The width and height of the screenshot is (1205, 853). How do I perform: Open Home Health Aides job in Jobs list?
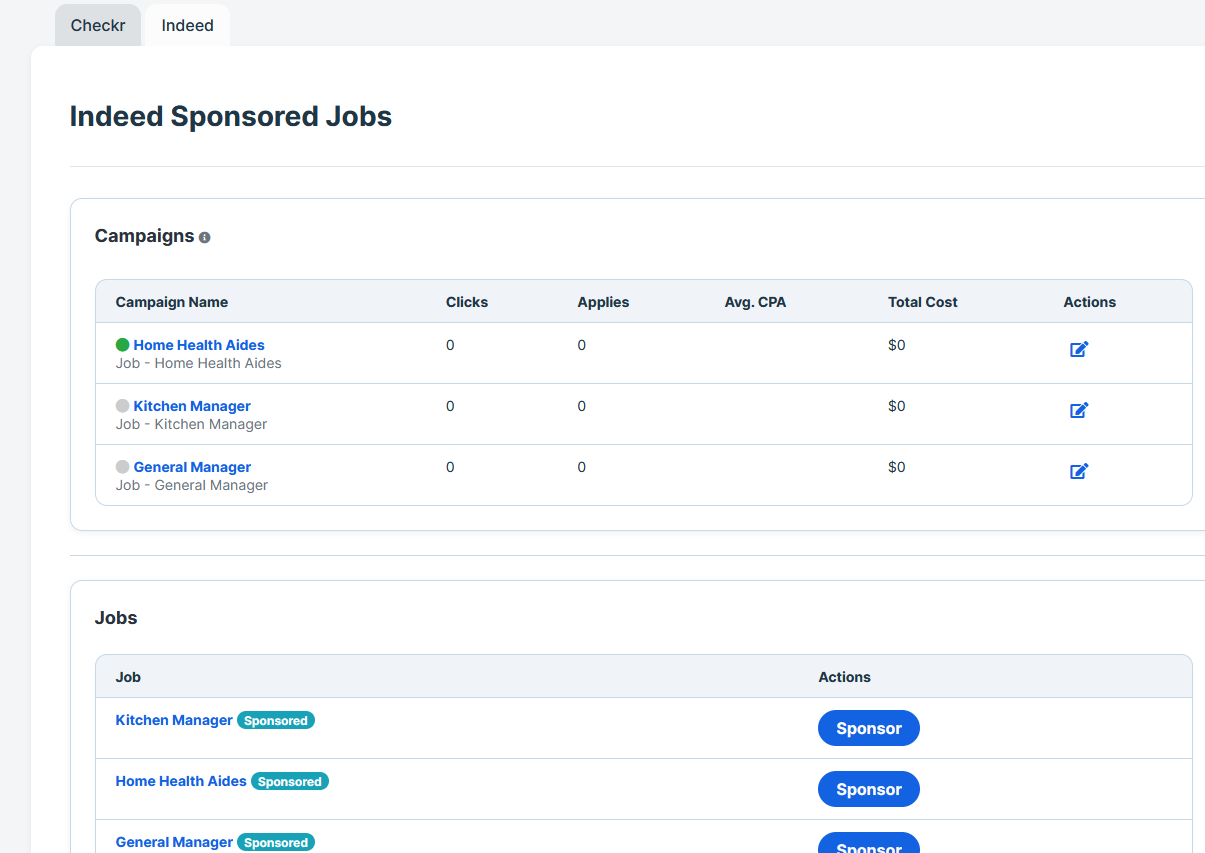(x=181, y=781)
